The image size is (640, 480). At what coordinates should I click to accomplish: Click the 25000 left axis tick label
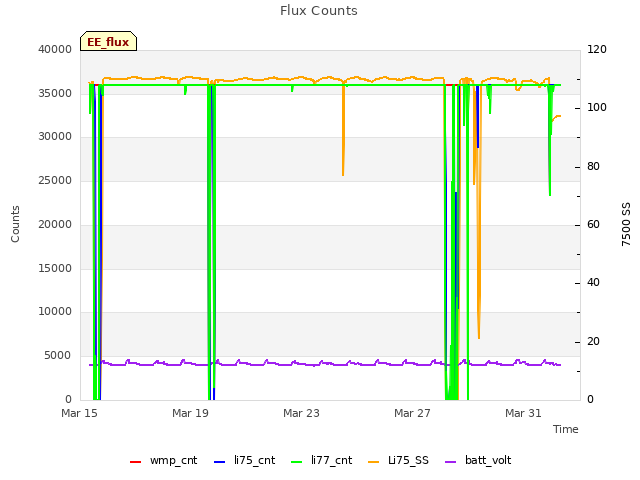55,180
